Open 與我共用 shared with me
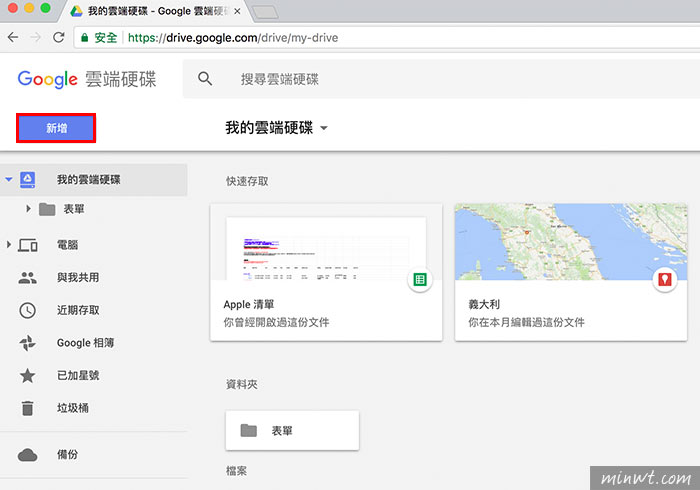 (x=78, y=277)
